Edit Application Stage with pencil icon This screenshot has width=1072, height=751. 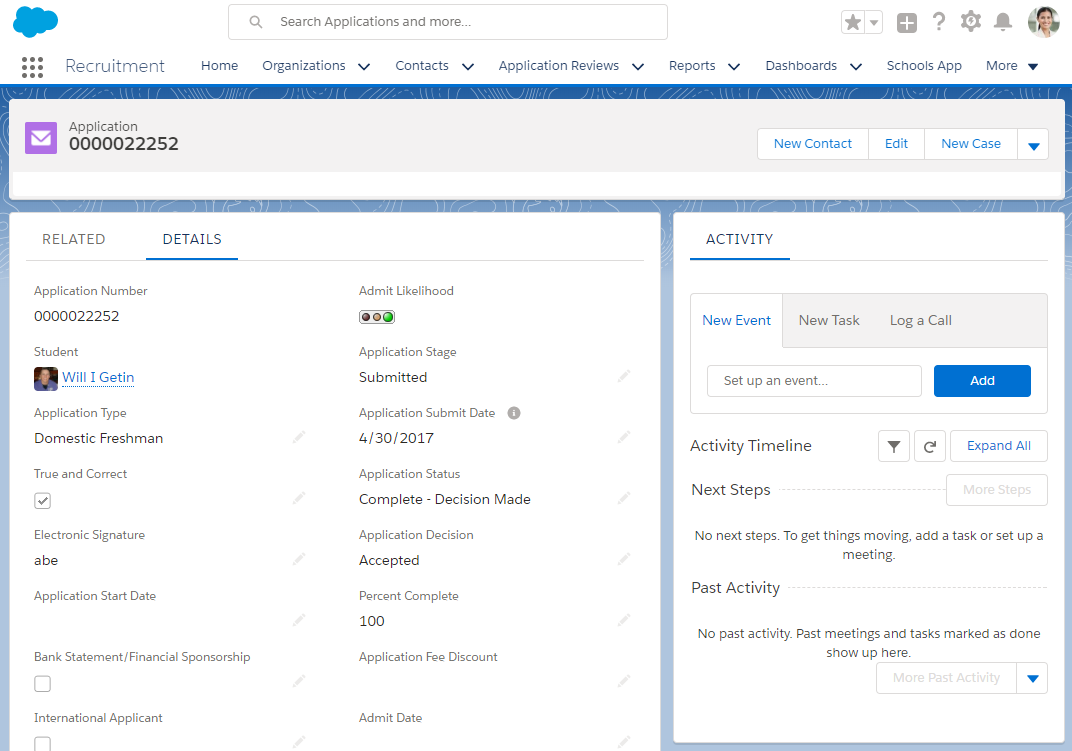(x=624, y=377)
